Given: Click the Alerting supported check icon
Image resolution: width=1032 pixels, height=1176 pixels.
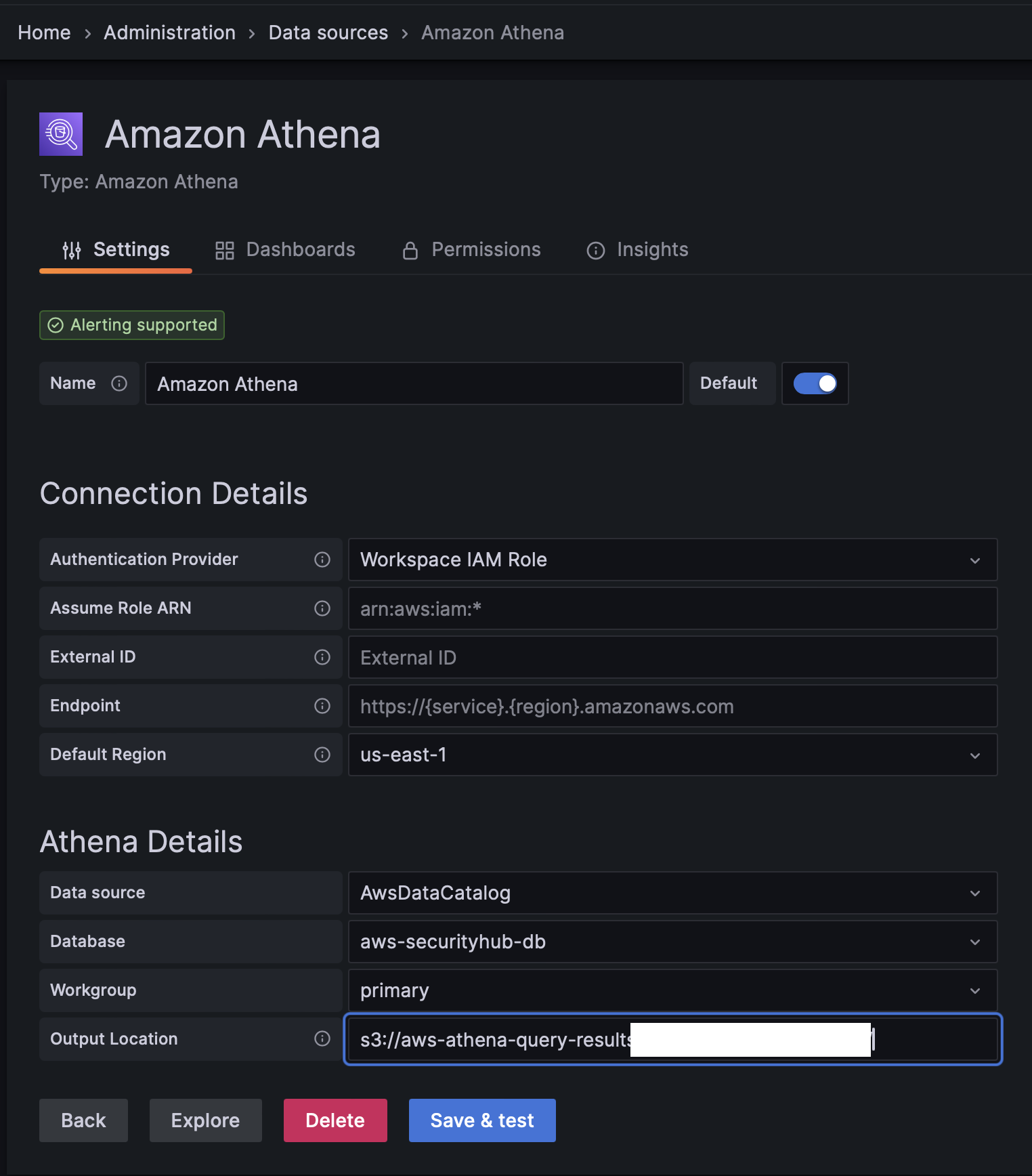Looking at the screenshot, I should tap(56, 325).
